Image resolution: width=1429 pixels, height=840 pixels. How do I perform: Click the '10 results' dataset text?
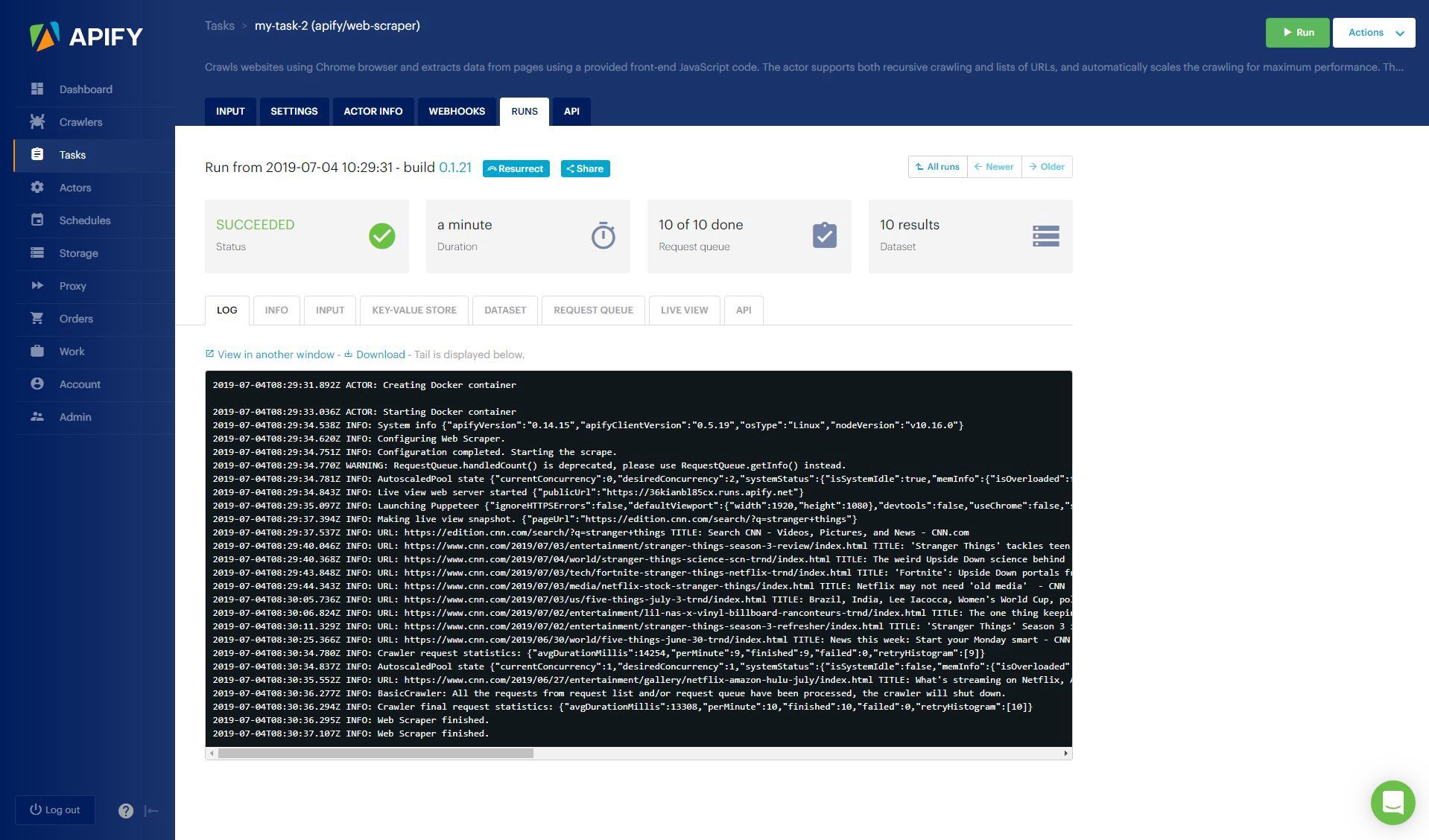(x=910, y=225)
